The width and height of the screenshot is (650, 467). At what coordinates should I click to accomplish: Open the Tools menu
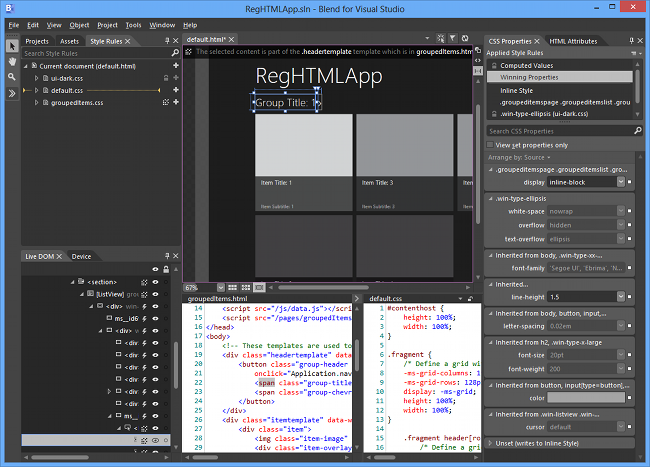tap(133, 25)
